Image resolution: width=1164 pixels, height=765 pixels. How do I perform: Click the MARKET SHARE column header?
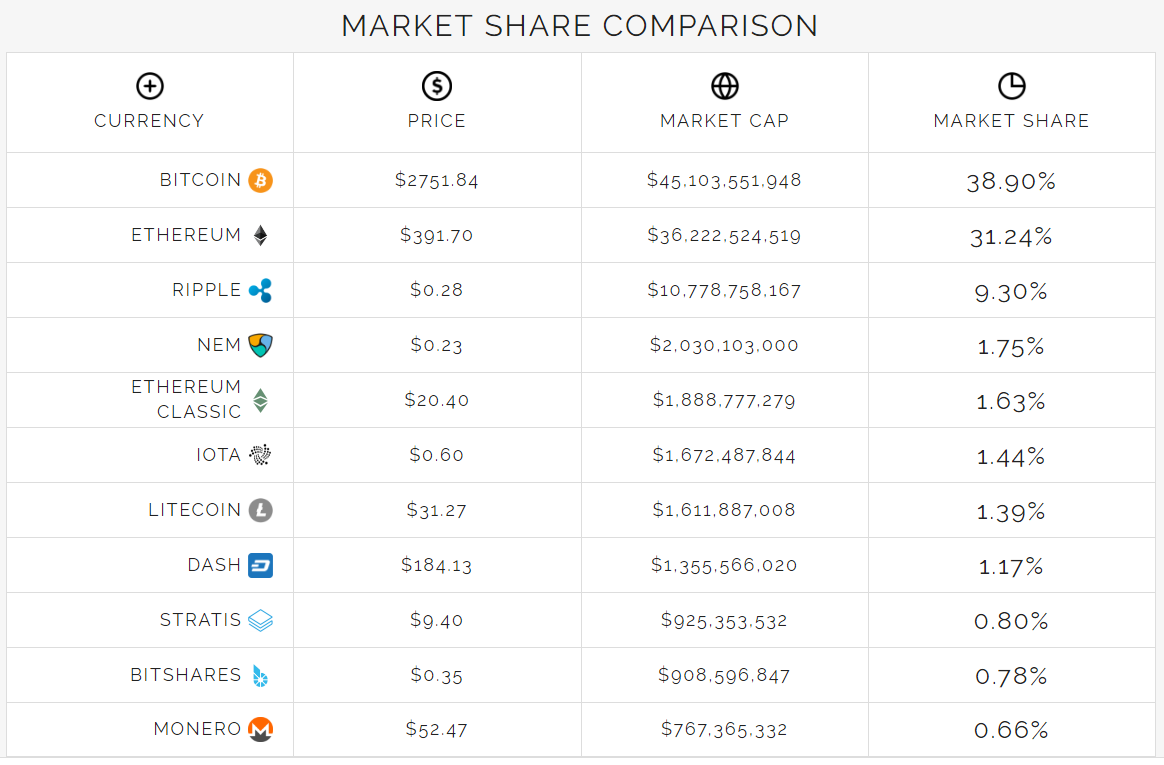[x=1011, y=121]
